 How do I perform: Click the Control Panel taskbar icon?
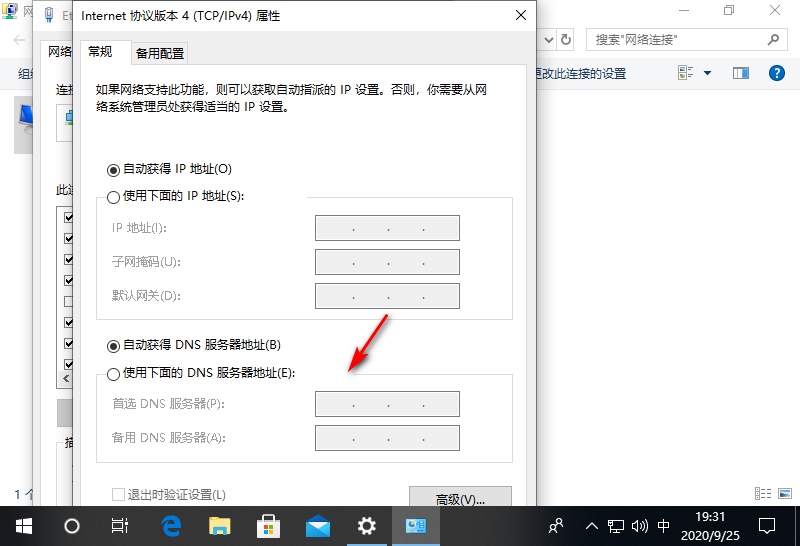coord(415,526)
